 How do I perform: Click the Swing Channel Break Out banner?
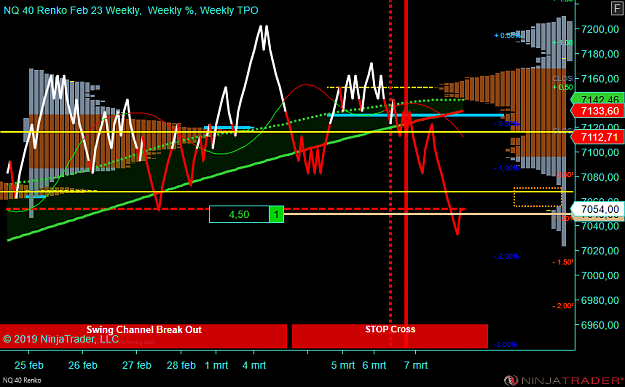pos(143,336)
